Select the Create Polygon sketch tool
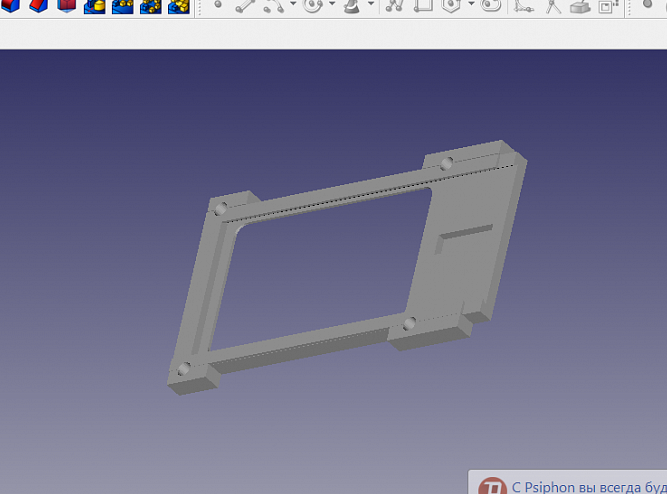 click(x=451, y=5)
